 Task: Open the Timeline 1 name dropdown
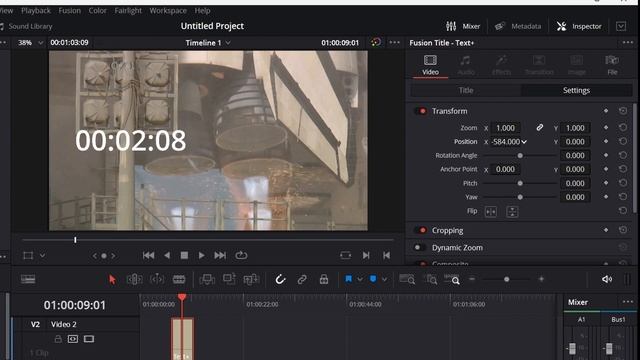[x=208, y=42]
